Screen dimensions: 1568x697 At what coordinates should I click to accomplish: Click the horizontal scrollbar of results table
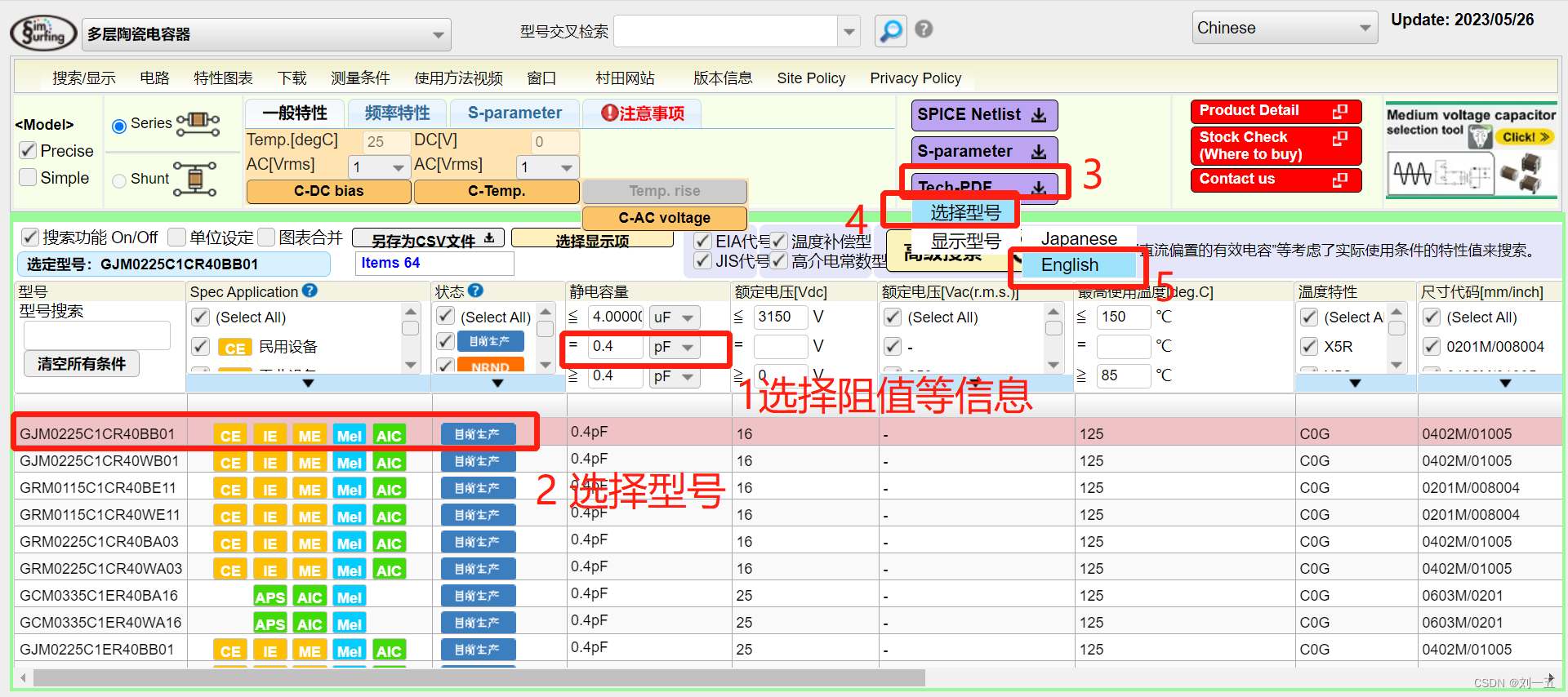pyautogui.click(x=479, y=678)
